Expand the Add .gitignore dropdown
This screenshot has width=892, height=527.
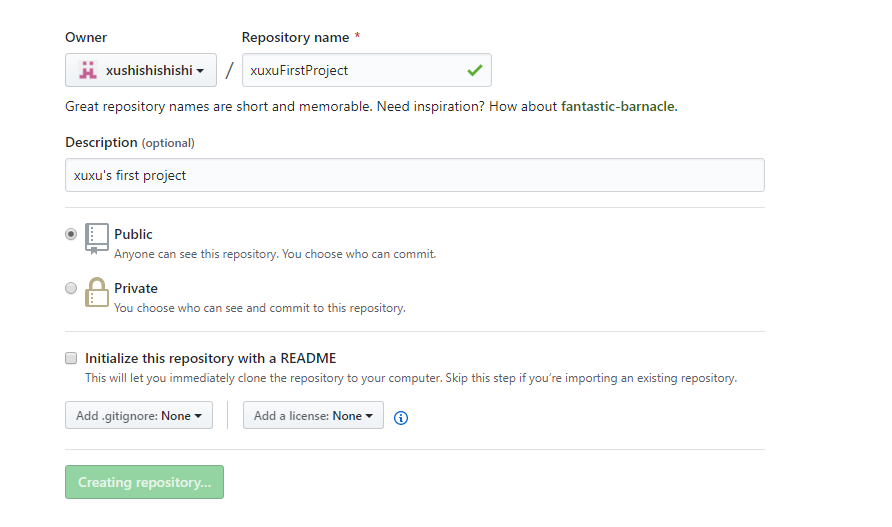point(139,415)
